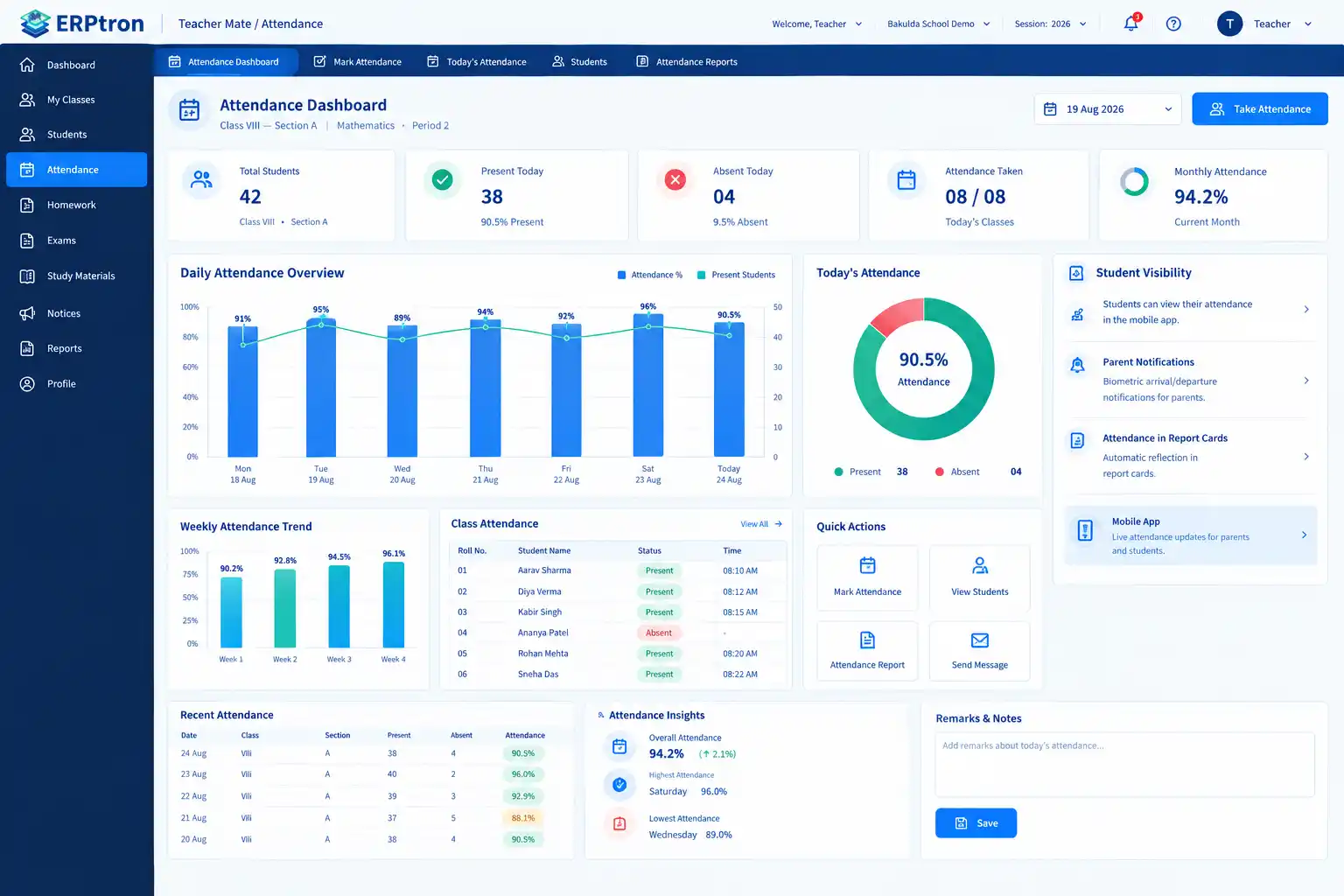The width and height of the screenshot is (1344, 896).
Task: Save the remarks and notes
Action: pos(976,823)
